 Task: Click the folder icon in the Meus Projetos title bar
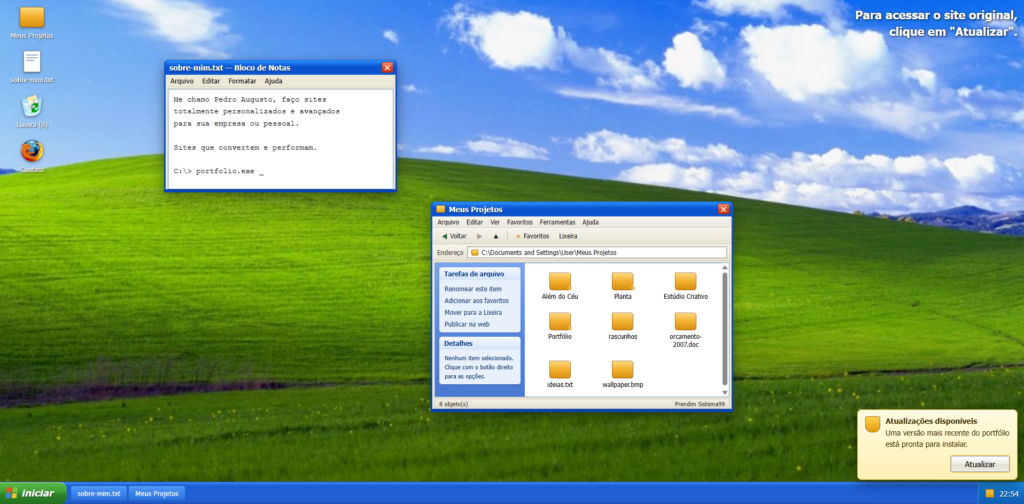[x=441, y=209]
